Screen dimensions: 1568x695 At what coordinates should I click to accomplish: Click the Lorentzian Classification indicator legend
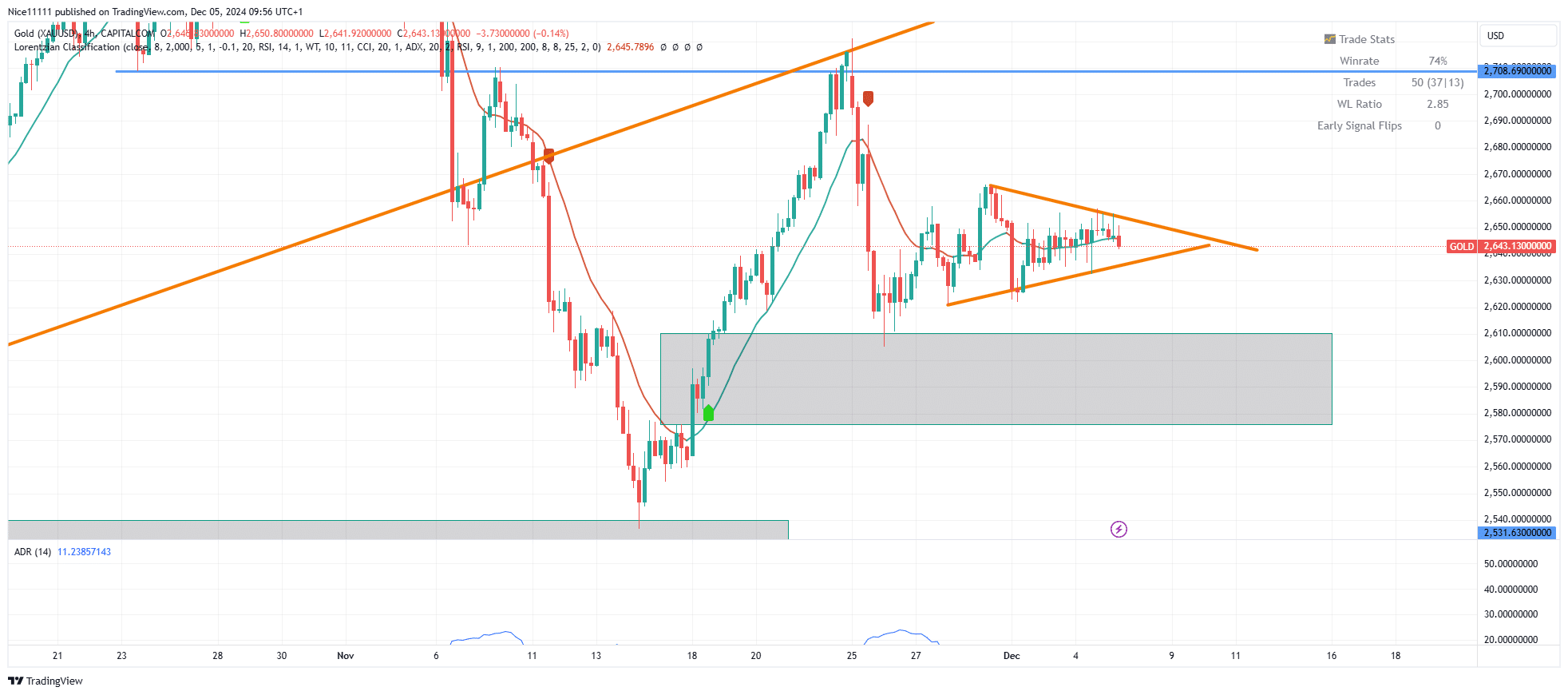point(307,47)
